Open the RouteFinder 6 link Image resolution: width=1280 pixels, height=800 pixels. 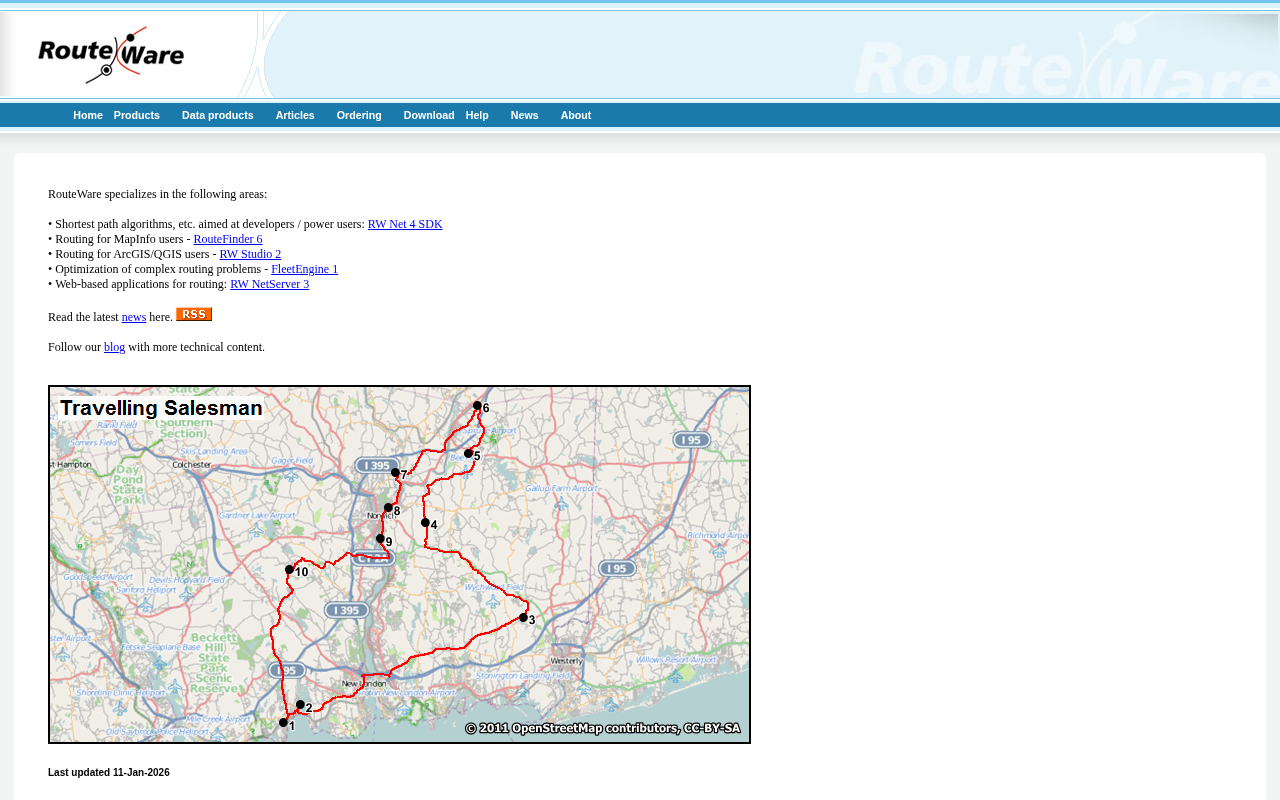228,239
